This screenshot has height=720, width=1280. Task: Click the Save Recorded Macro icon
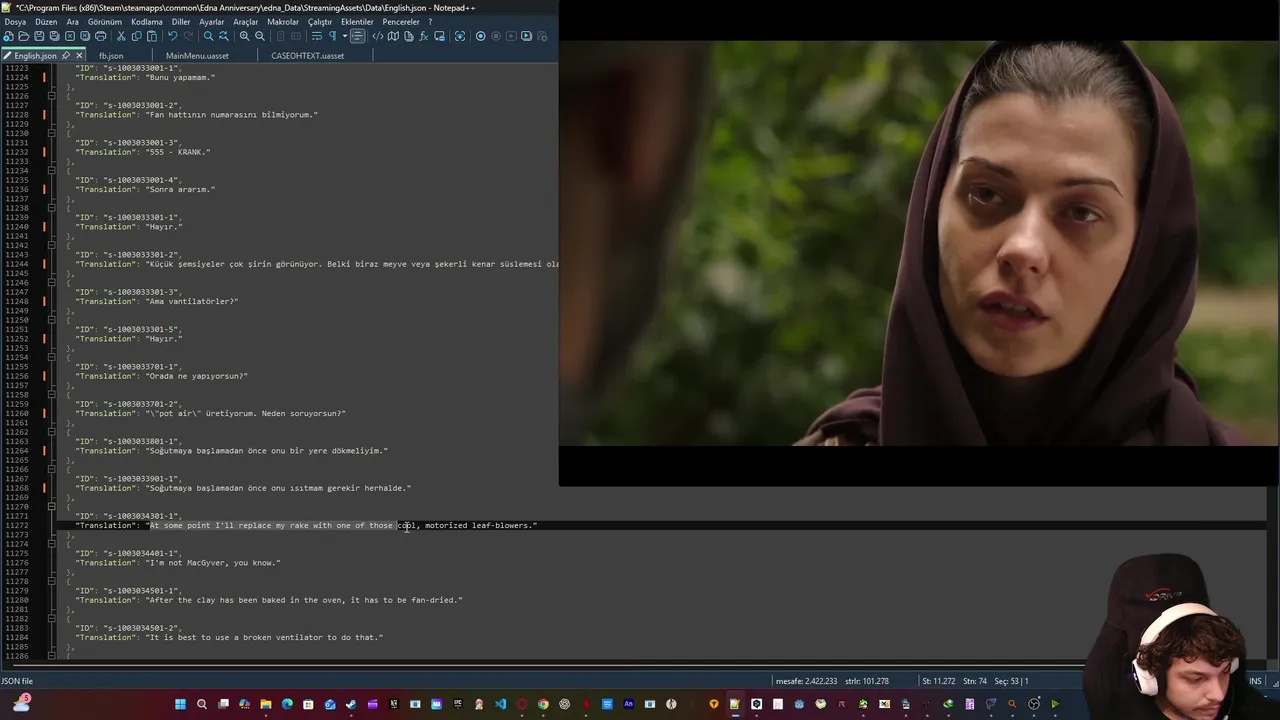click(542, 36)
